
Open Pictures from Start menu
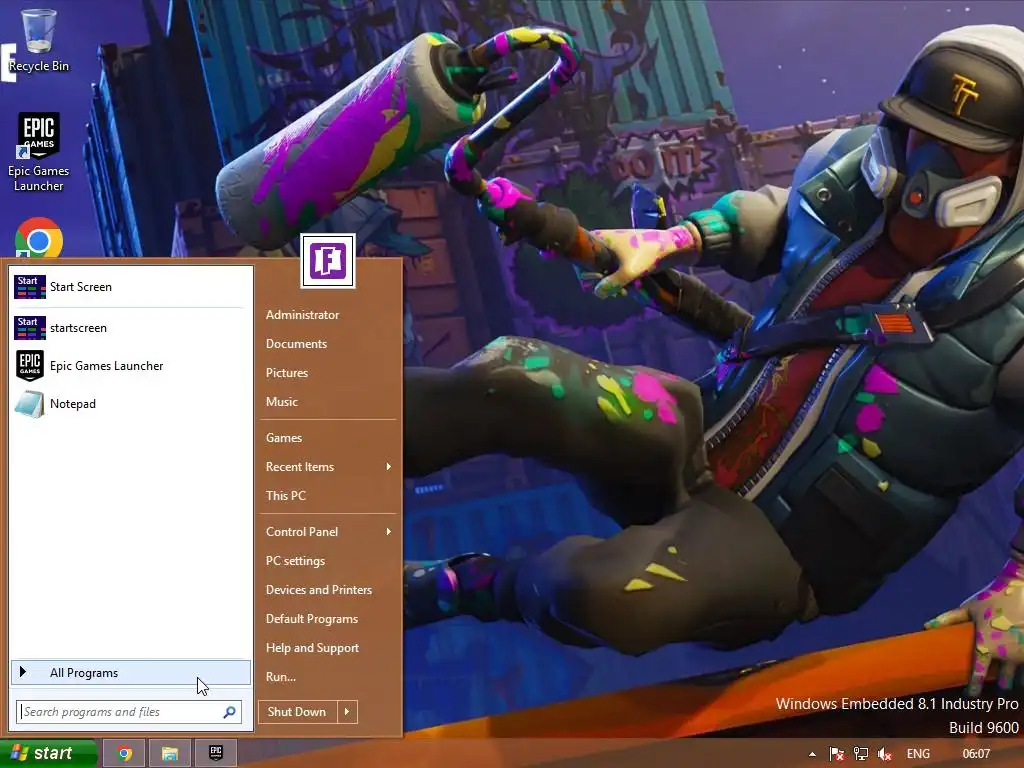(x=287, y=373)
